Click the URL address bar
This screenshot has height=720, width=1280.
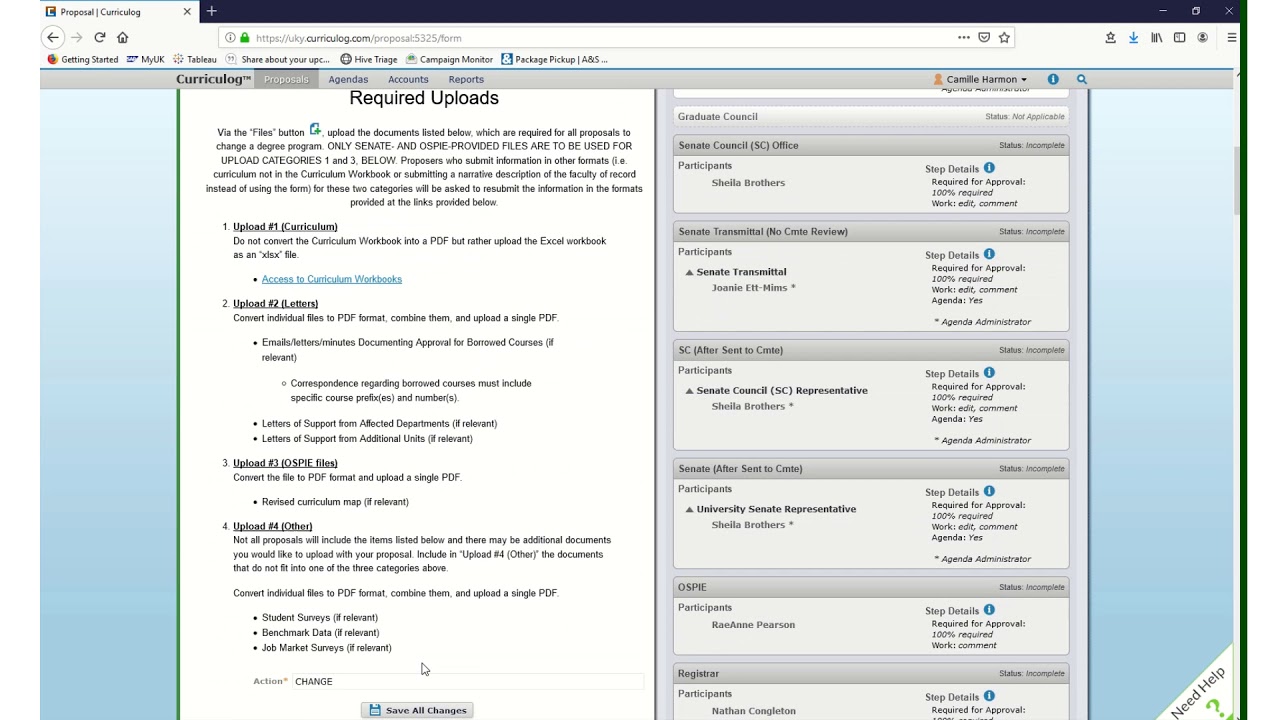(600, 37)
